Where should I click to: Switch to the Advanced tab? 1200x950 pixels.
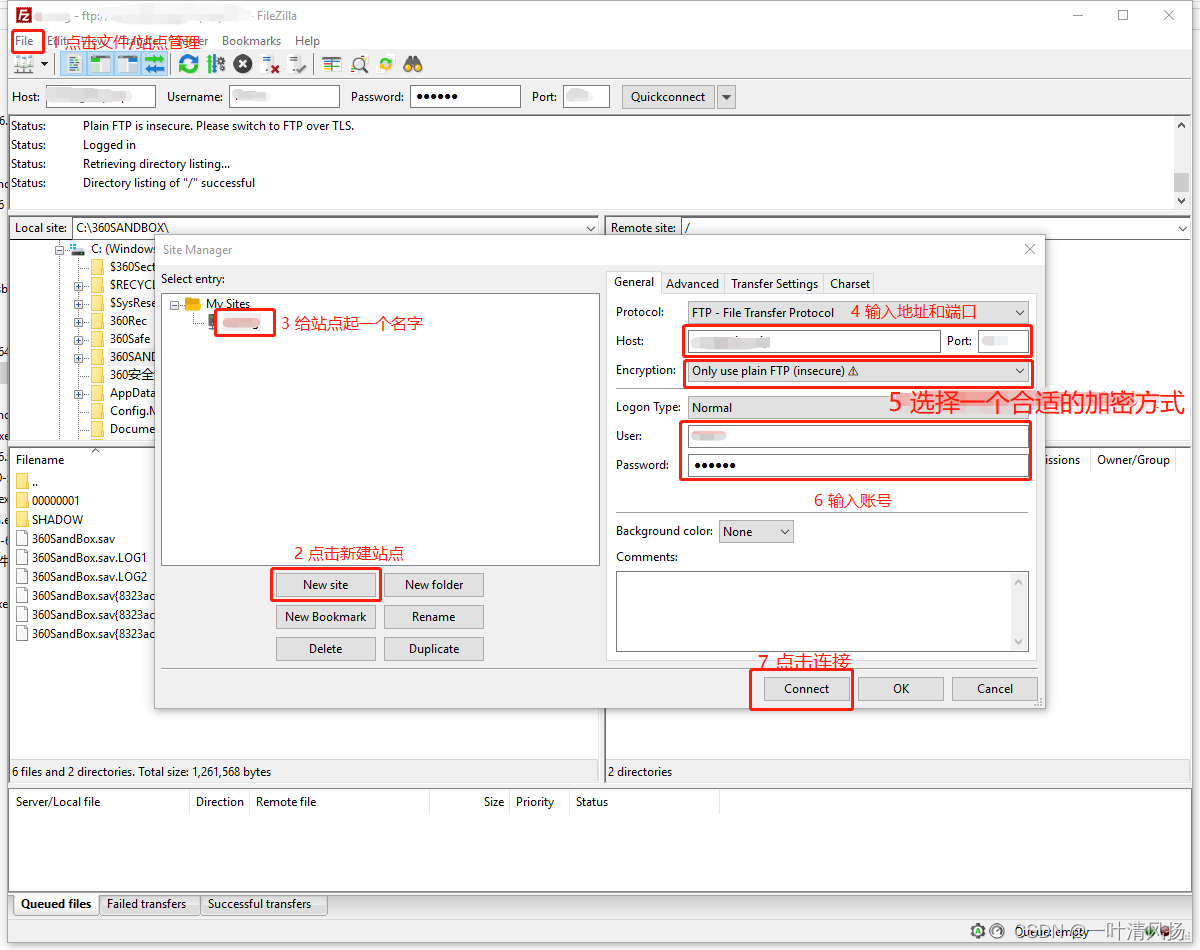point(692,284)
